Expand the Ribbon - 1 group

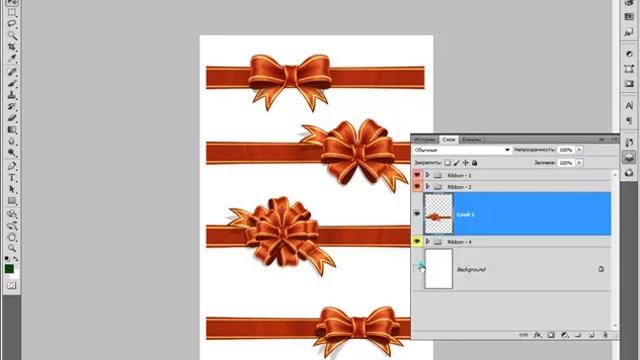tap(428, 175)
